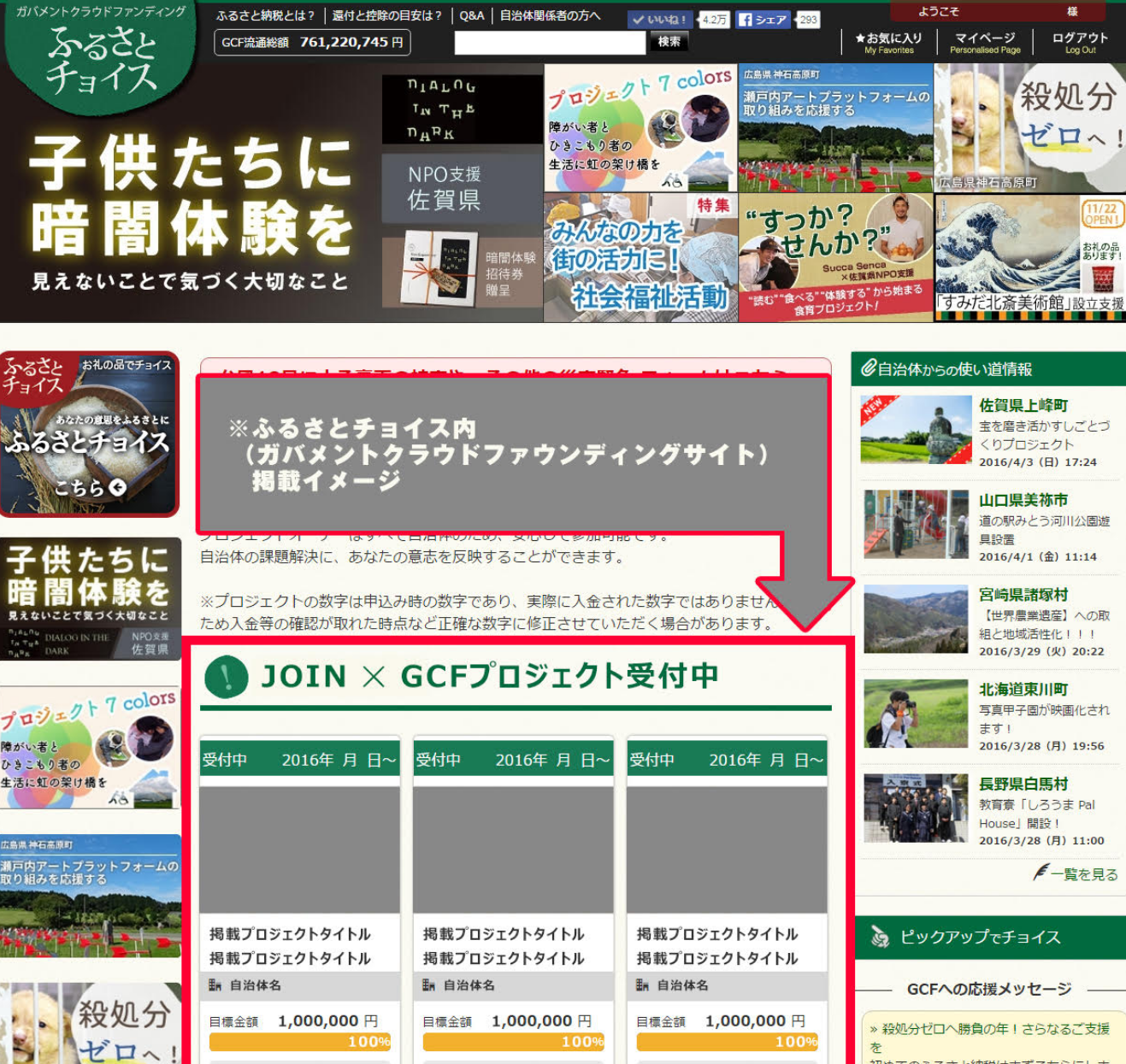Open the ふるさとチョイス site logo
Viewport: 1126px width, 1064px height.
(x=101, y=58)
